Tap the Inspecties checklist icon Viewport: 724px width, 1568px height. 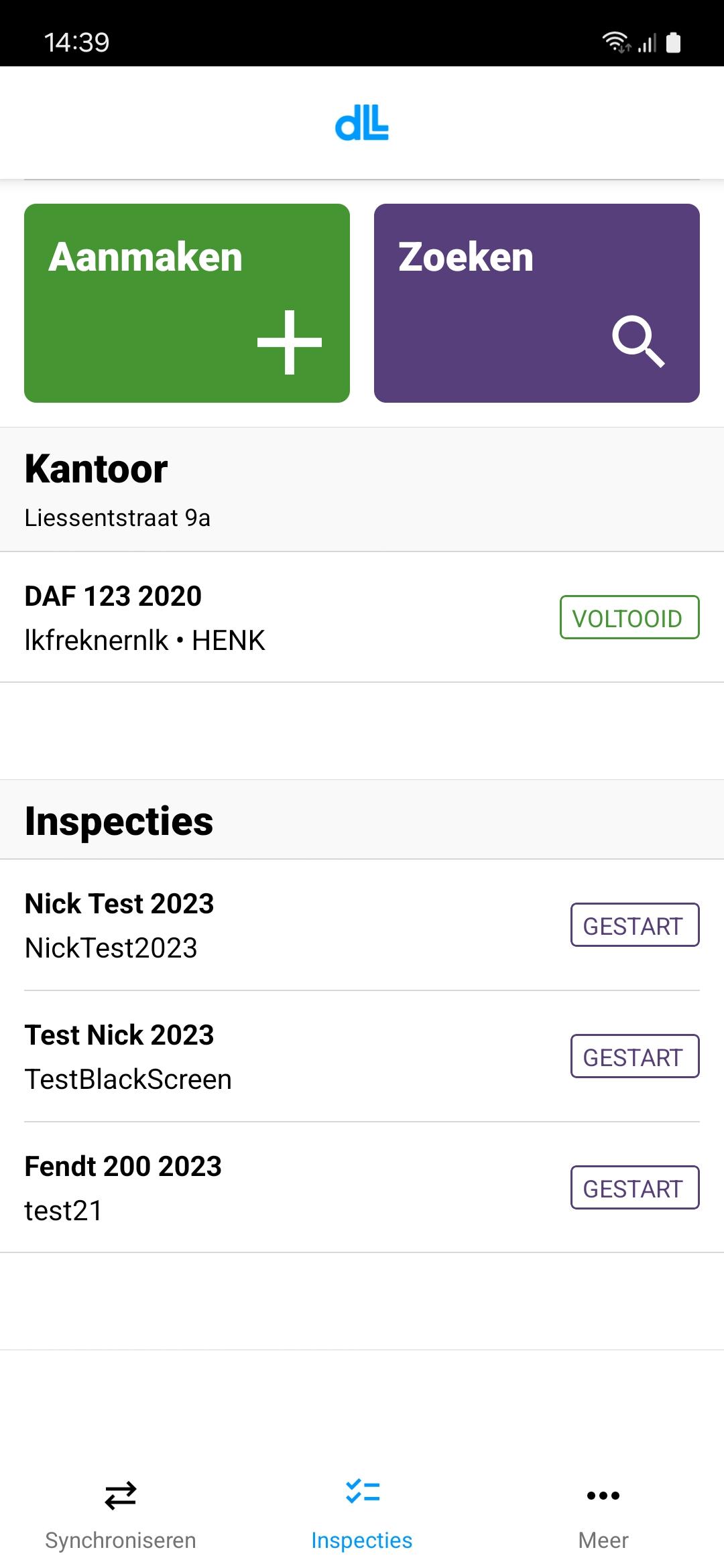click(362, 1492)
